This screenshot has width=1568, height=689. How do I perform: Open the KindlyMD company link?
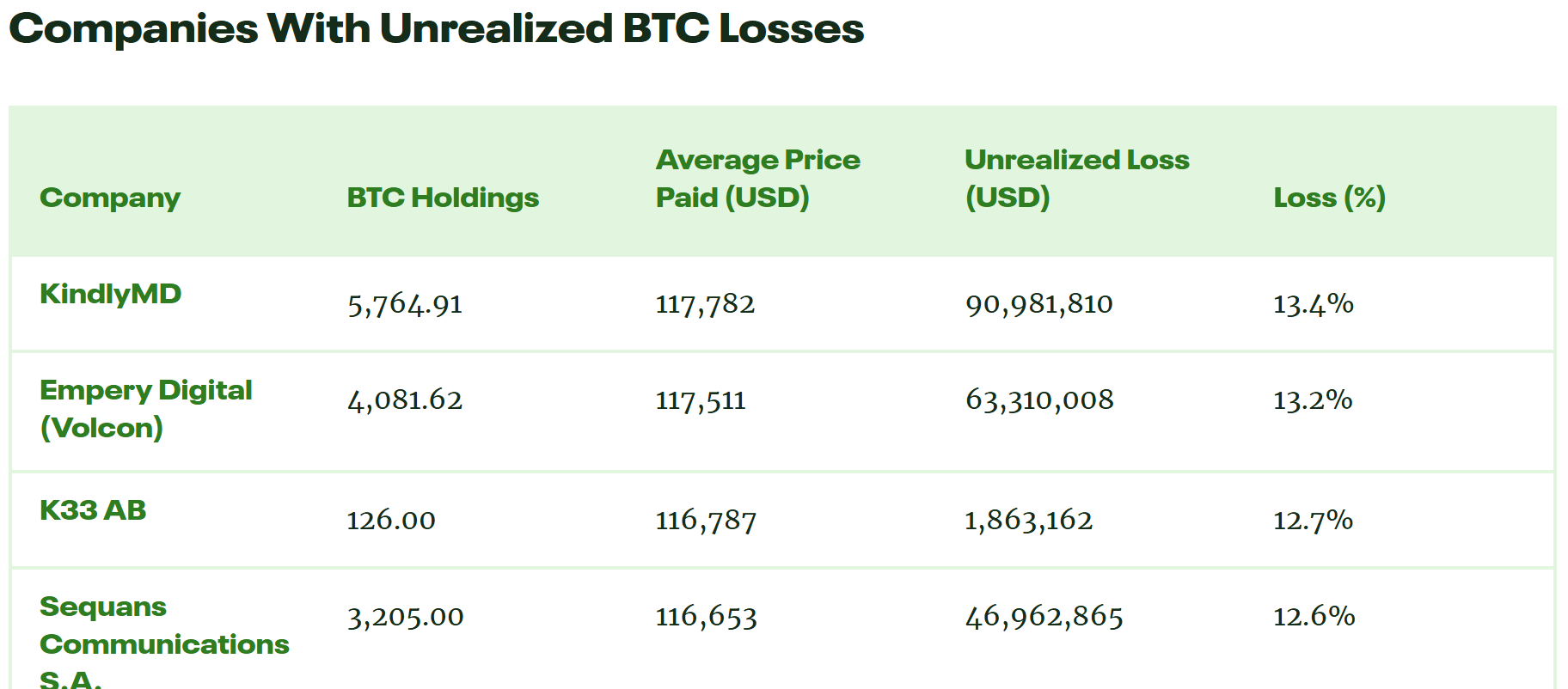110,294
